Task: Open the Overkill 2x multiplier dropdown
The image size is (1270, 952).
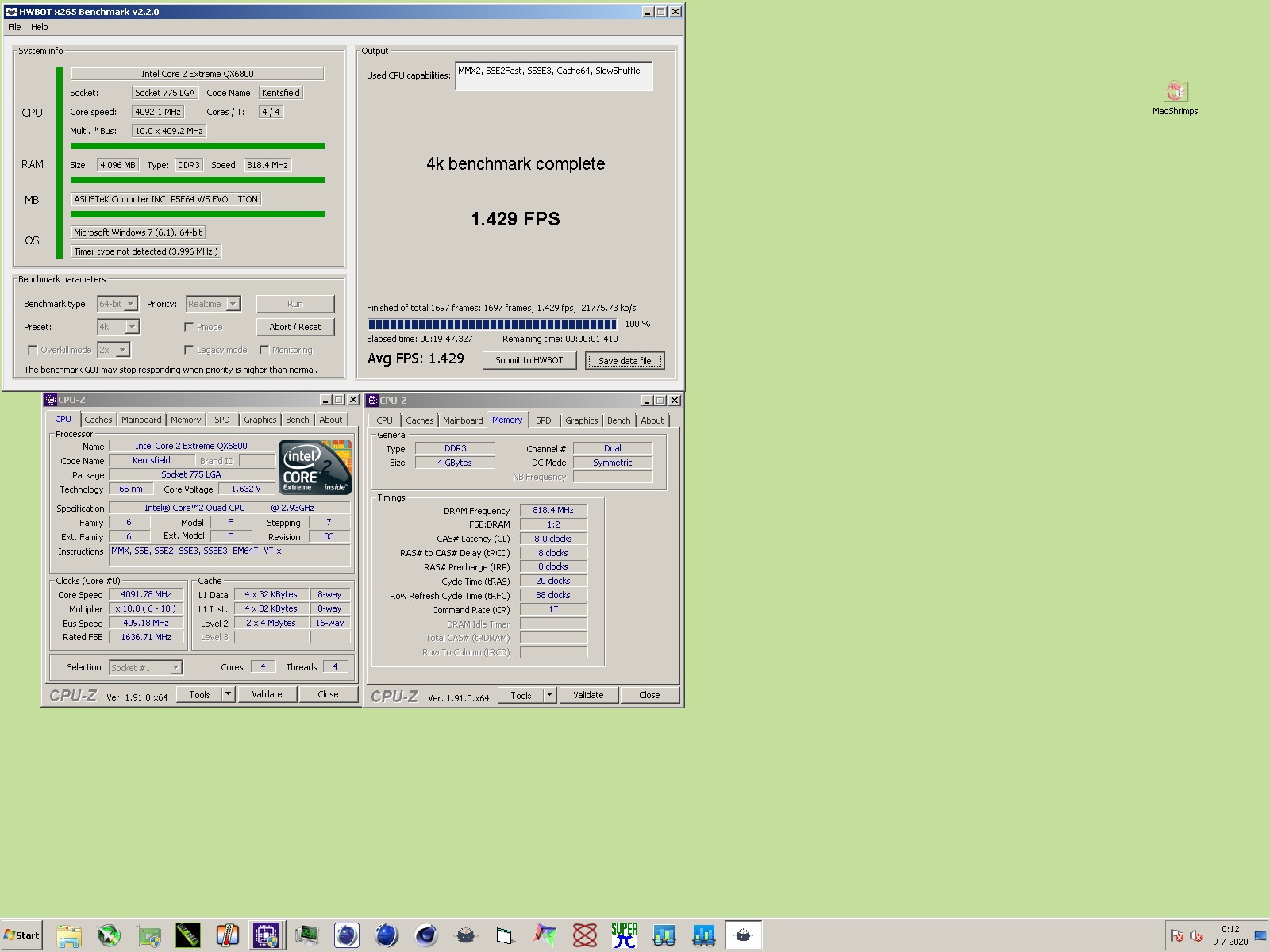Action: coord(114,350)
